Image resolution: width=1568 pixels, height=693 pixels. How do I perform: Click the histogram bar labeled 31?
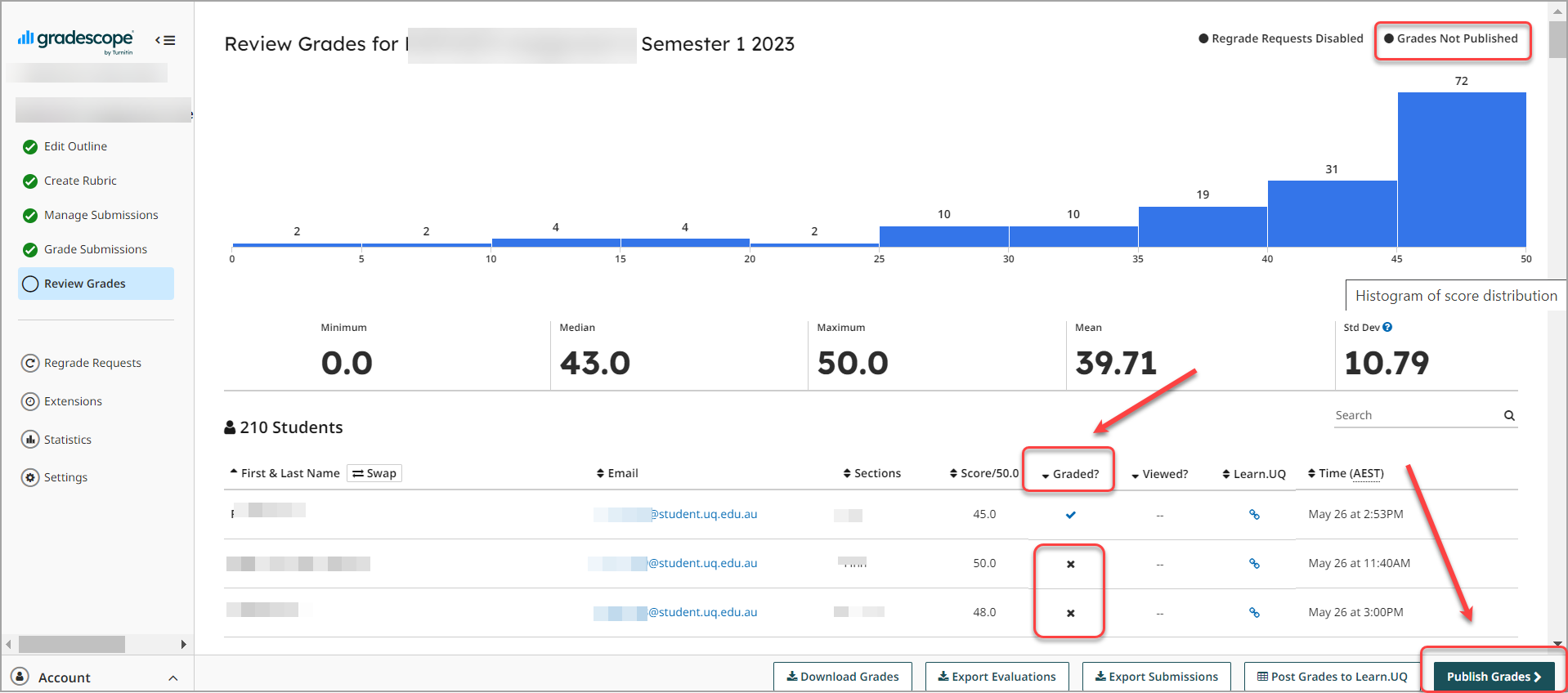tap(1333, 213)
